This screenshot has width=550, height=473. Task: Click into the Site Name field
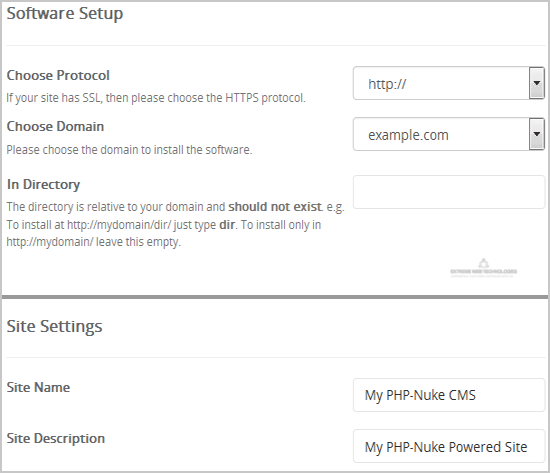coord(449,395)
